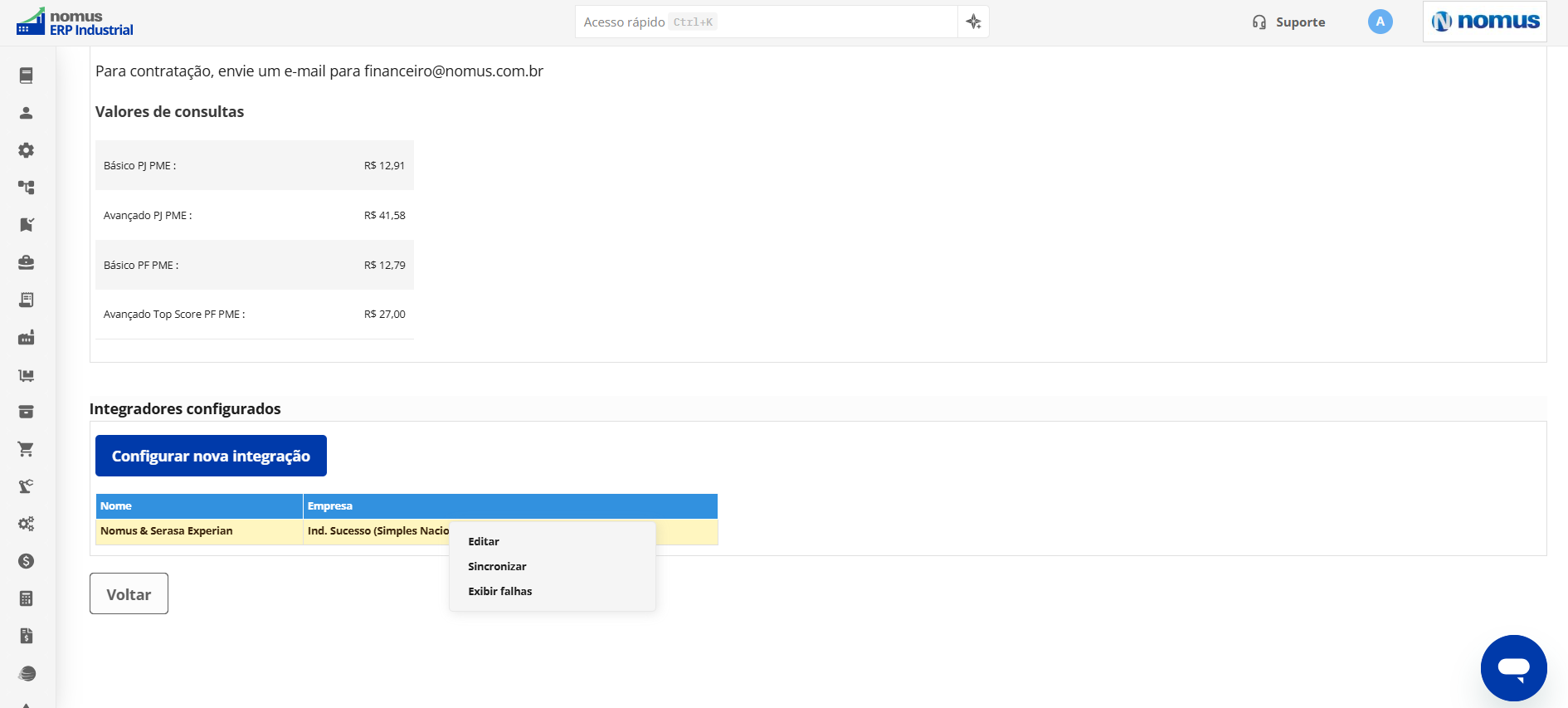Open Suporte link in header
The height and width of the screenshot is (708, 1568).
point(1288,22)
